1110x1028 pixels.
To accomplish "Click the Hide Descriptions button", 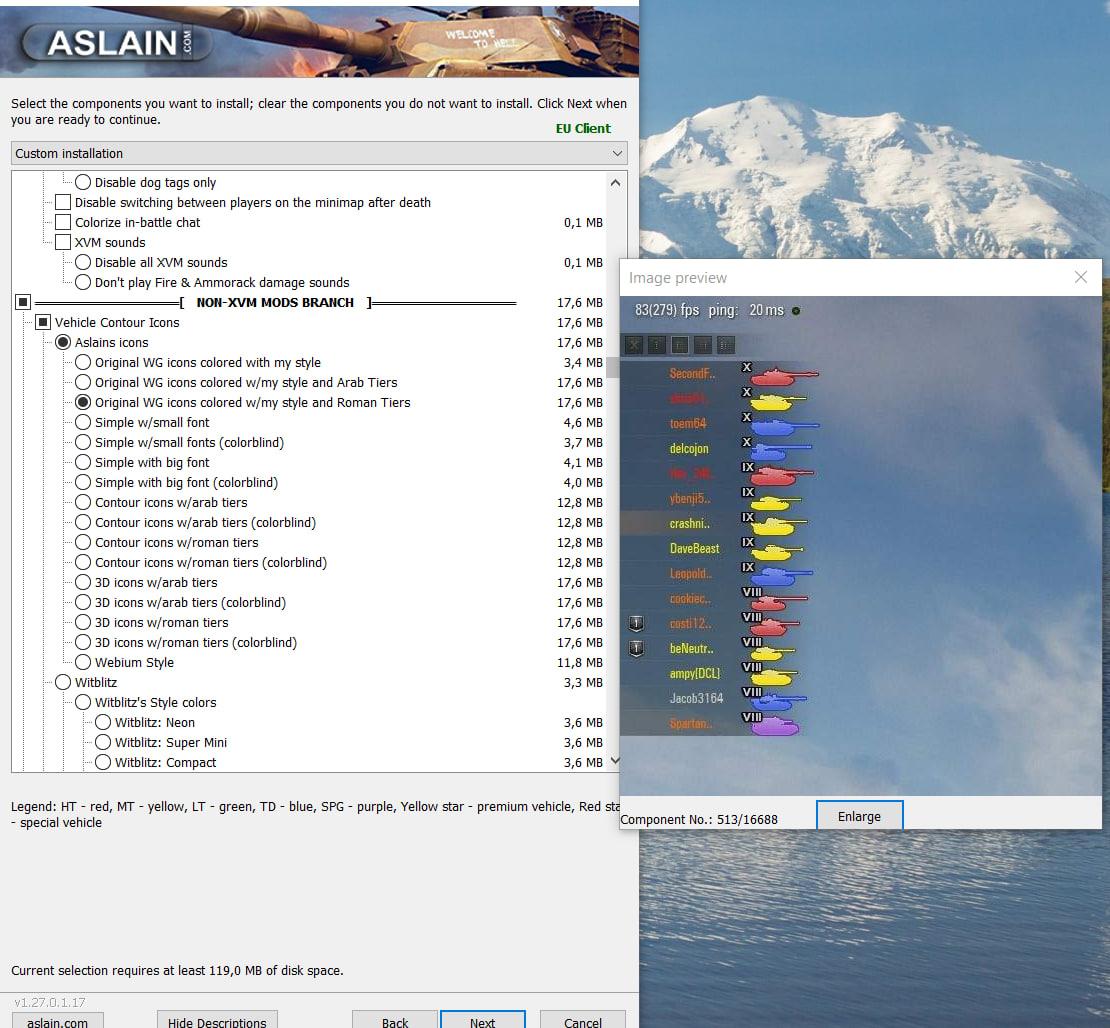I will pyautogui.click(x=217, y=1021).
